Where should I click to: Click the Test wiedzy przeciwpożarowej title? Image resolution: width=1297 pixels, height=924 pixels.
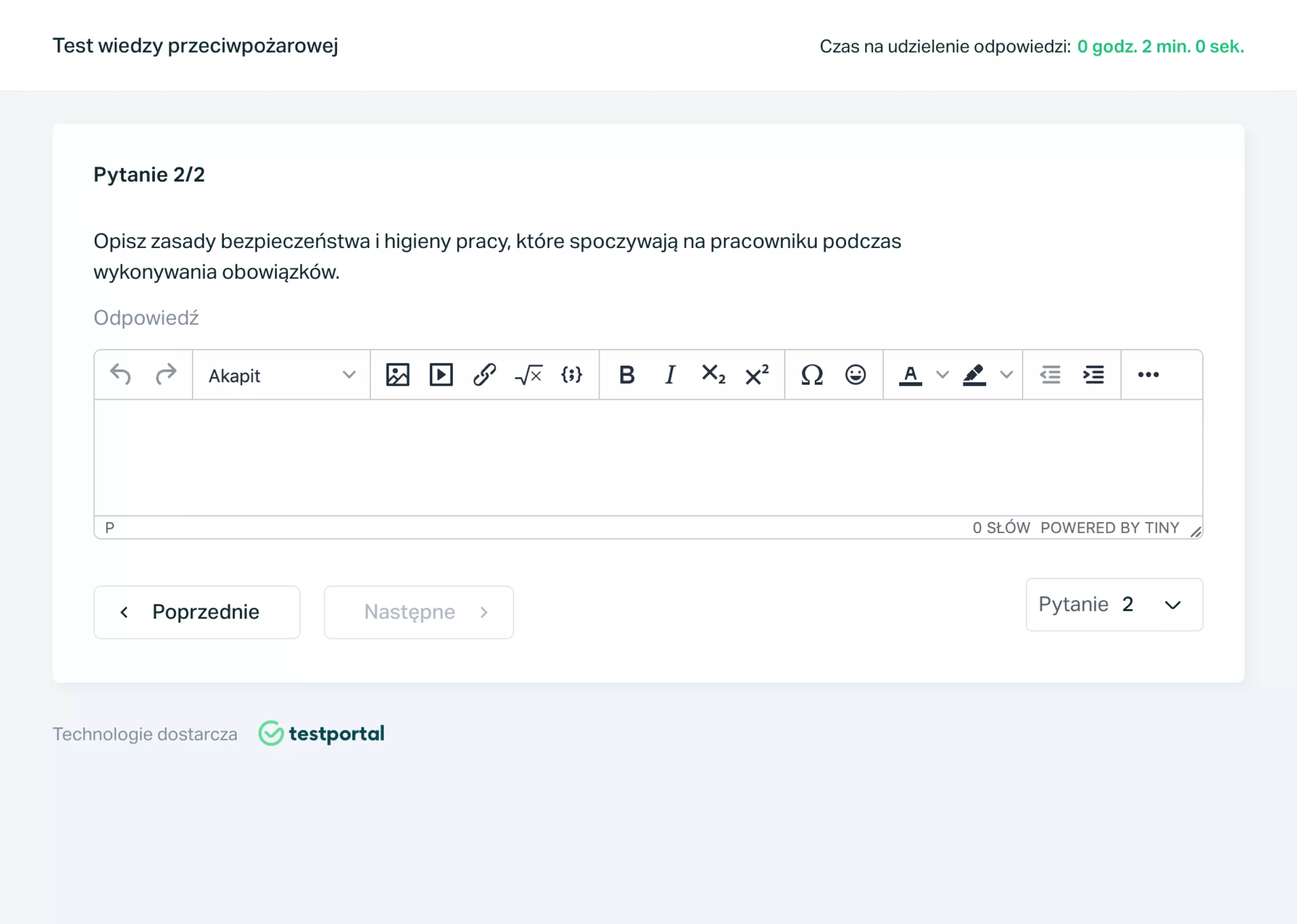pos(195,46)
